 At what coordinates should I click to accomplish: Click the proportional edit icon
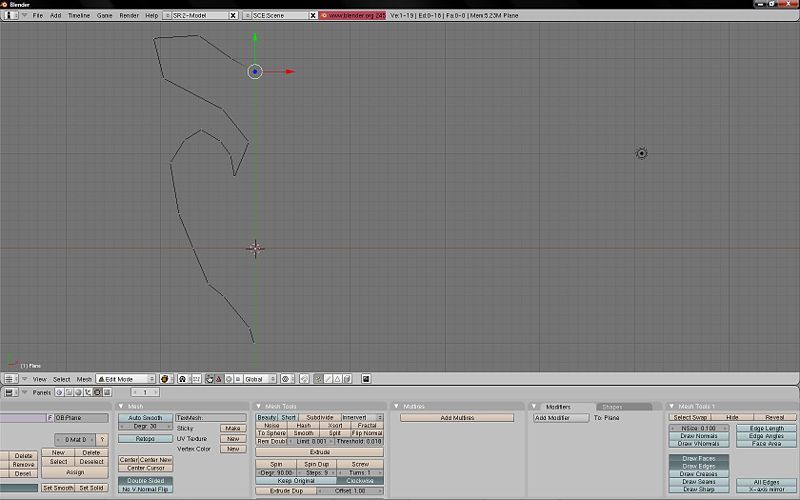pyautogui.click(x=286, y=379)
